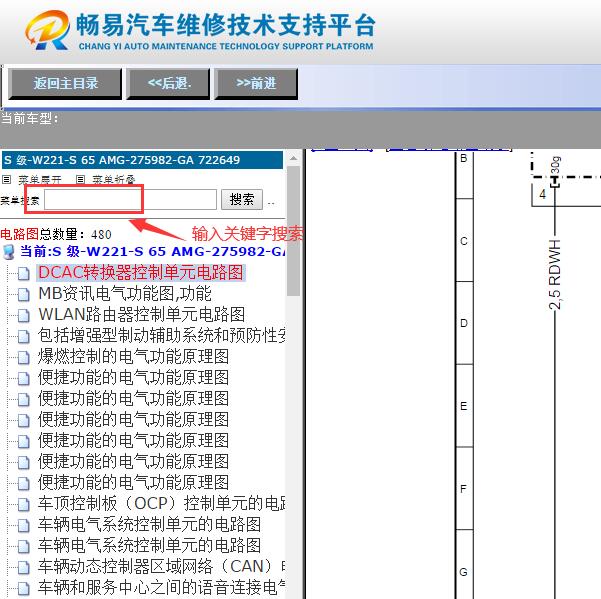Open WLAN路由器控制单元电路图

(x=141, y=315)
